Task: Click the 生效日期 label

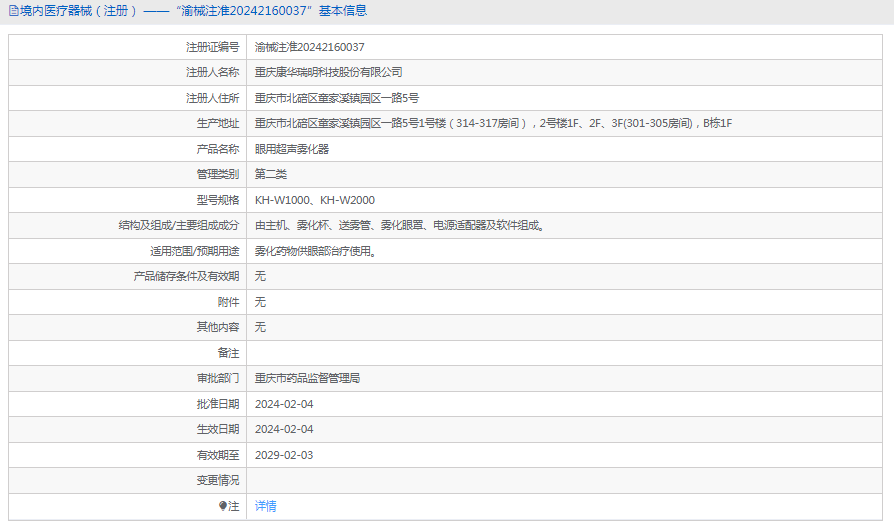Action: click(218, 429)
